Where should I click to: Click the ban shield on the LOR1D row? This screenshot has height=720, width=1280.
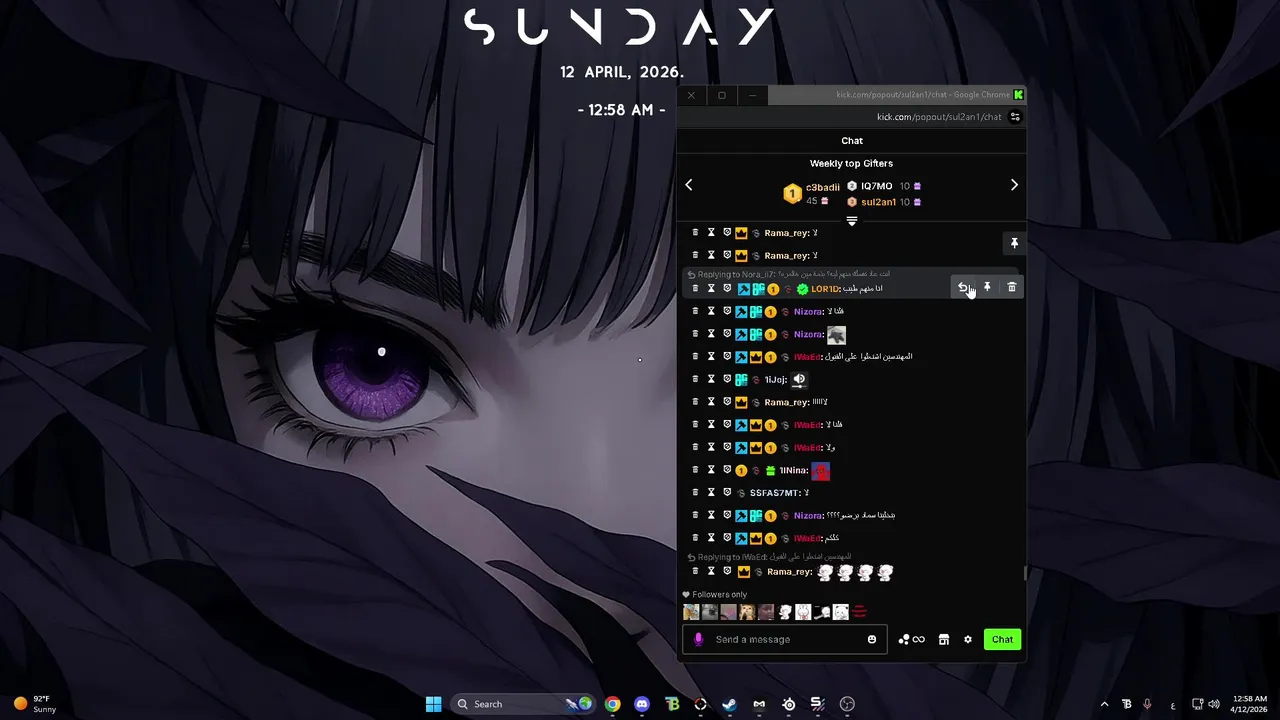click(727, 288)
